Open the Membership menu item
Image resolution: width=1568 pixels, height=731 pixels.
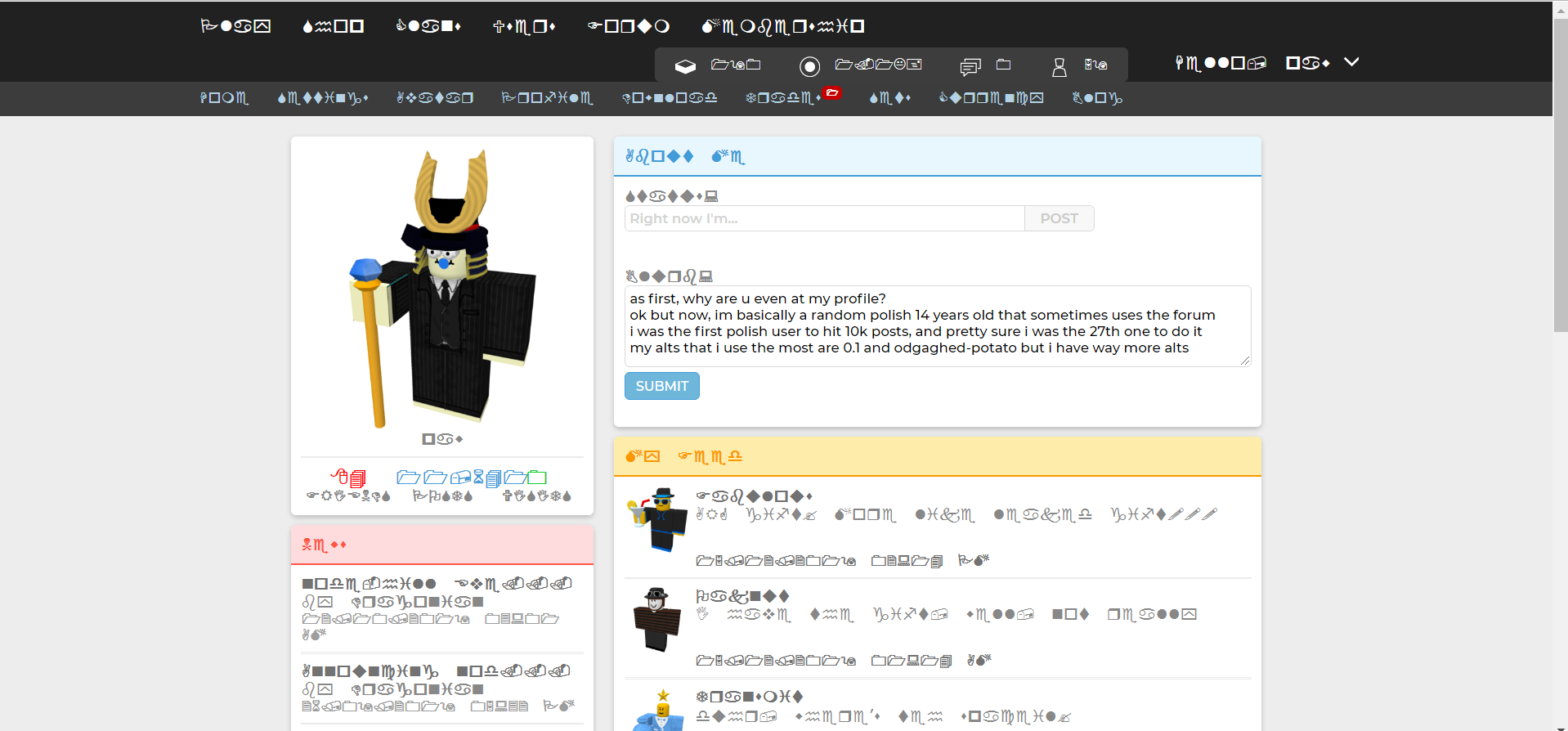[783, 26]
